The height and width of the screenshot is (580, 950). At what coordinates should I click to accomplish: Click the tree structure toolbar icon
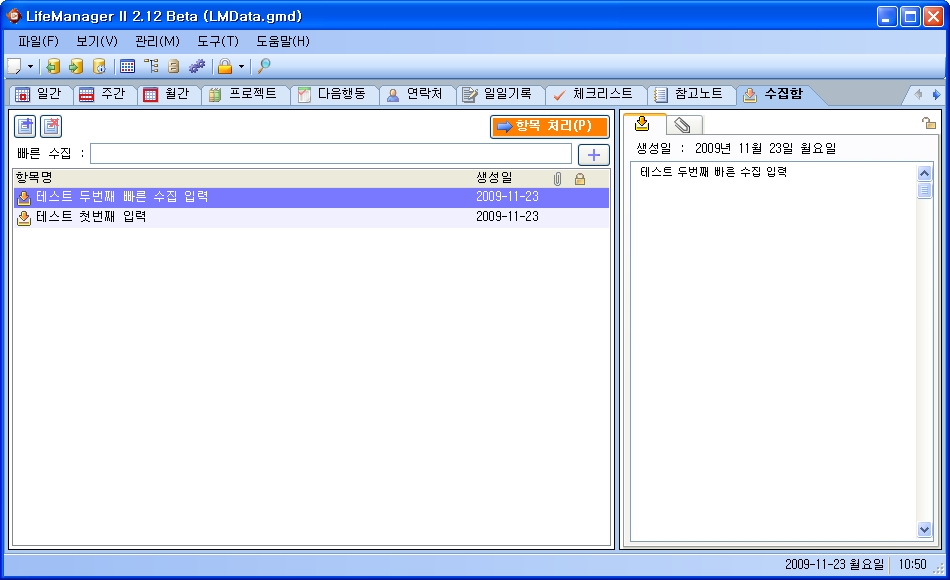(x=151, y=66)
